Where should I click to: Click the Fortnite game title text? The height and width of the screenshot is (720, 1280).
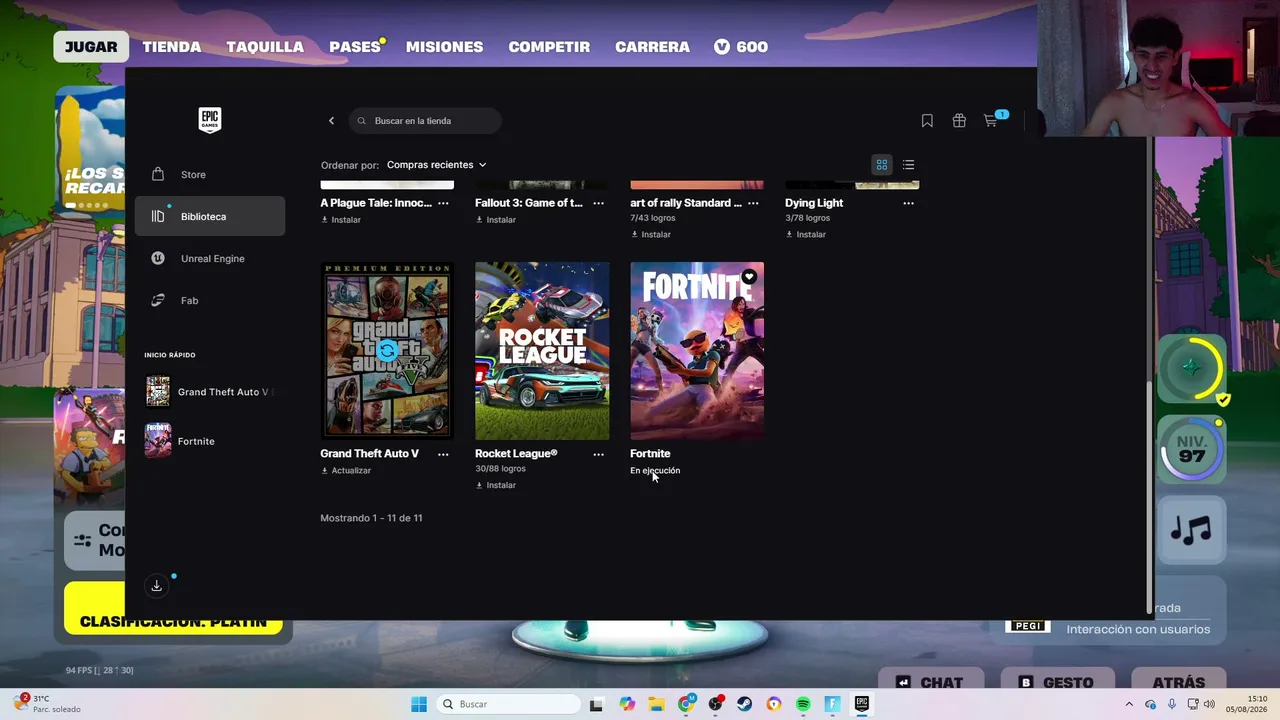click(x=650, y=454)
